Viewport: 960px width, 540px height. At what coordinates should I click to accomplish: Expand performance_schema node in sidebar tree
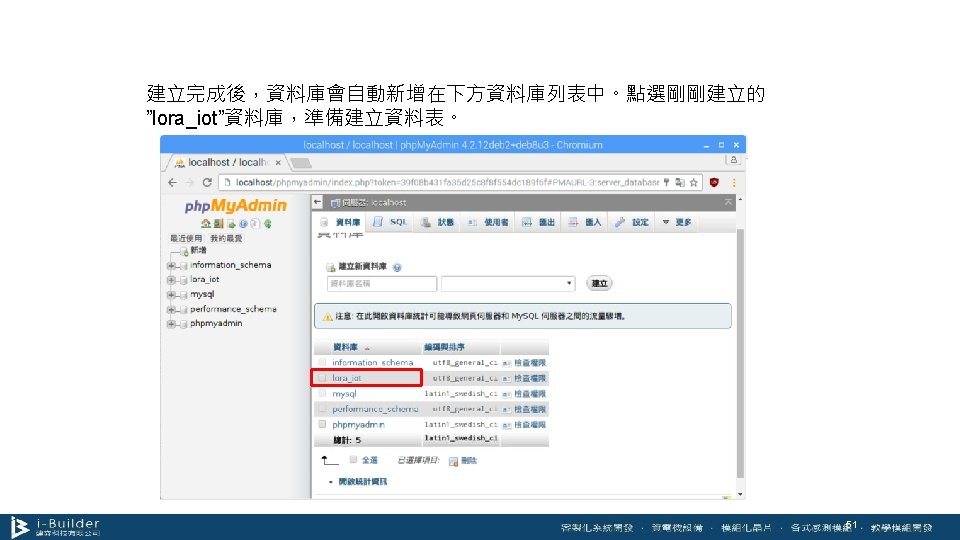point(171,310)
